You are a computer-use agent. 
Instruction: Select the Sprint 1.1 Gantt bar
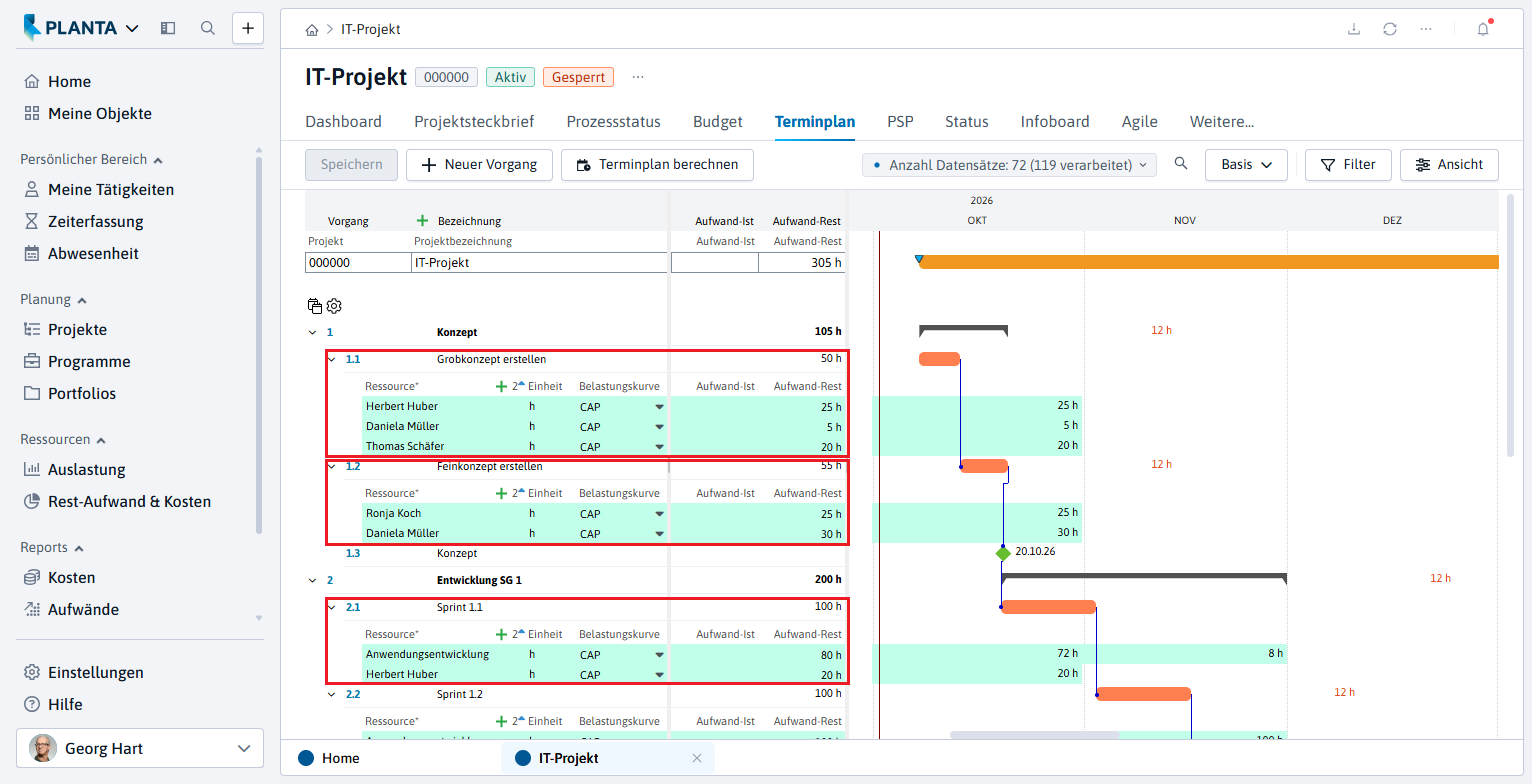[1048, 607]
